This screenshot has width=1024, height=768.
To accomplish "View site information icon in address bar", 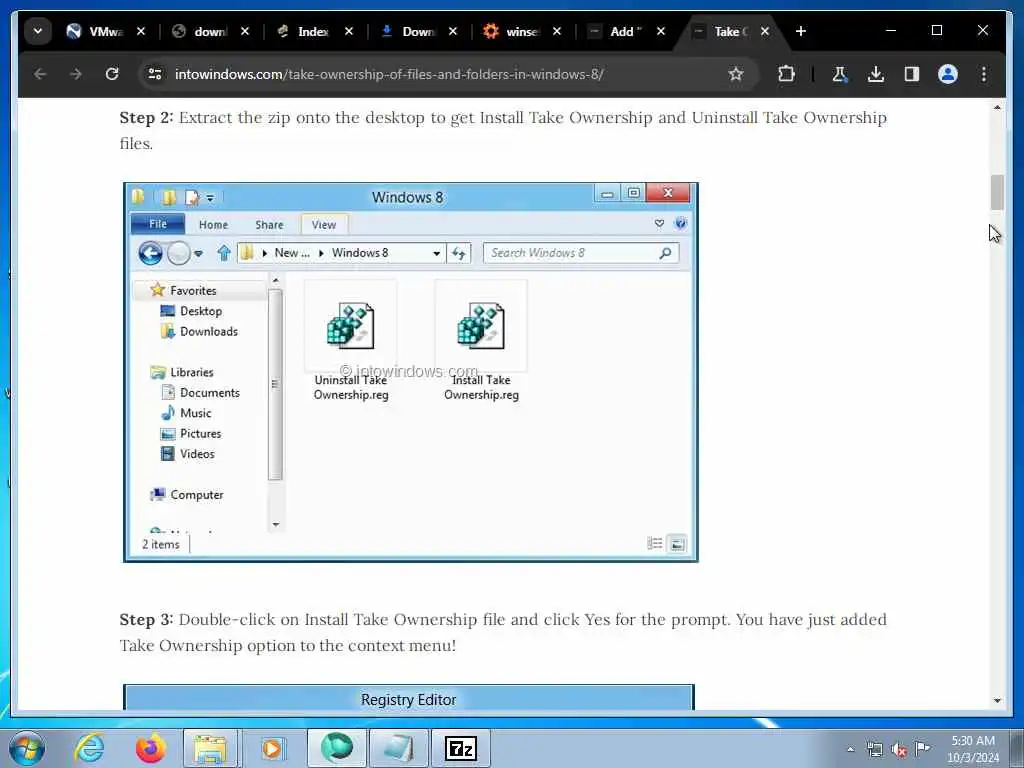I will (155, 74).
